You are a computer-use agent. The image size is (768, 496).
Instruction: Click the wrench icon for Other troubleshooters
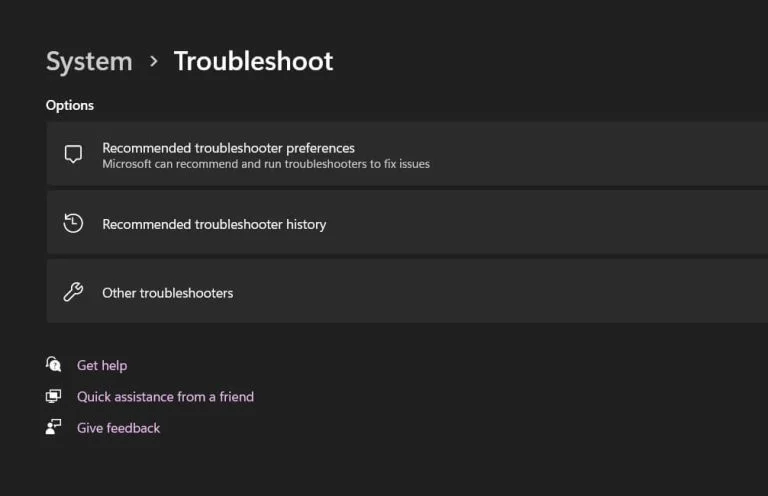(x=73, y=292)
